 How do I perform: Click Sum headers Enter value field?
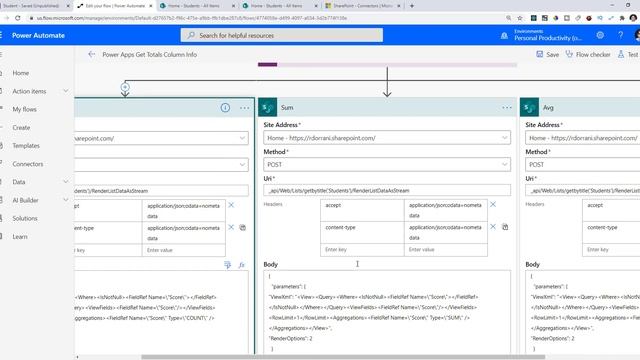(x=445, y=249)
